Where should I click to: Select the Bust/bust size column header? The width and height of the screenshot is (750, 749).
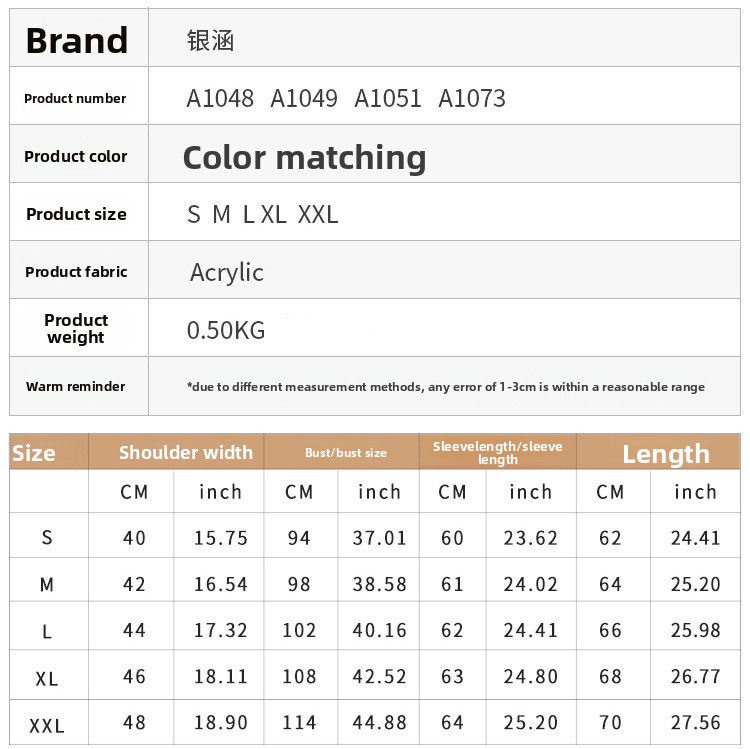[x=346, y=453]
